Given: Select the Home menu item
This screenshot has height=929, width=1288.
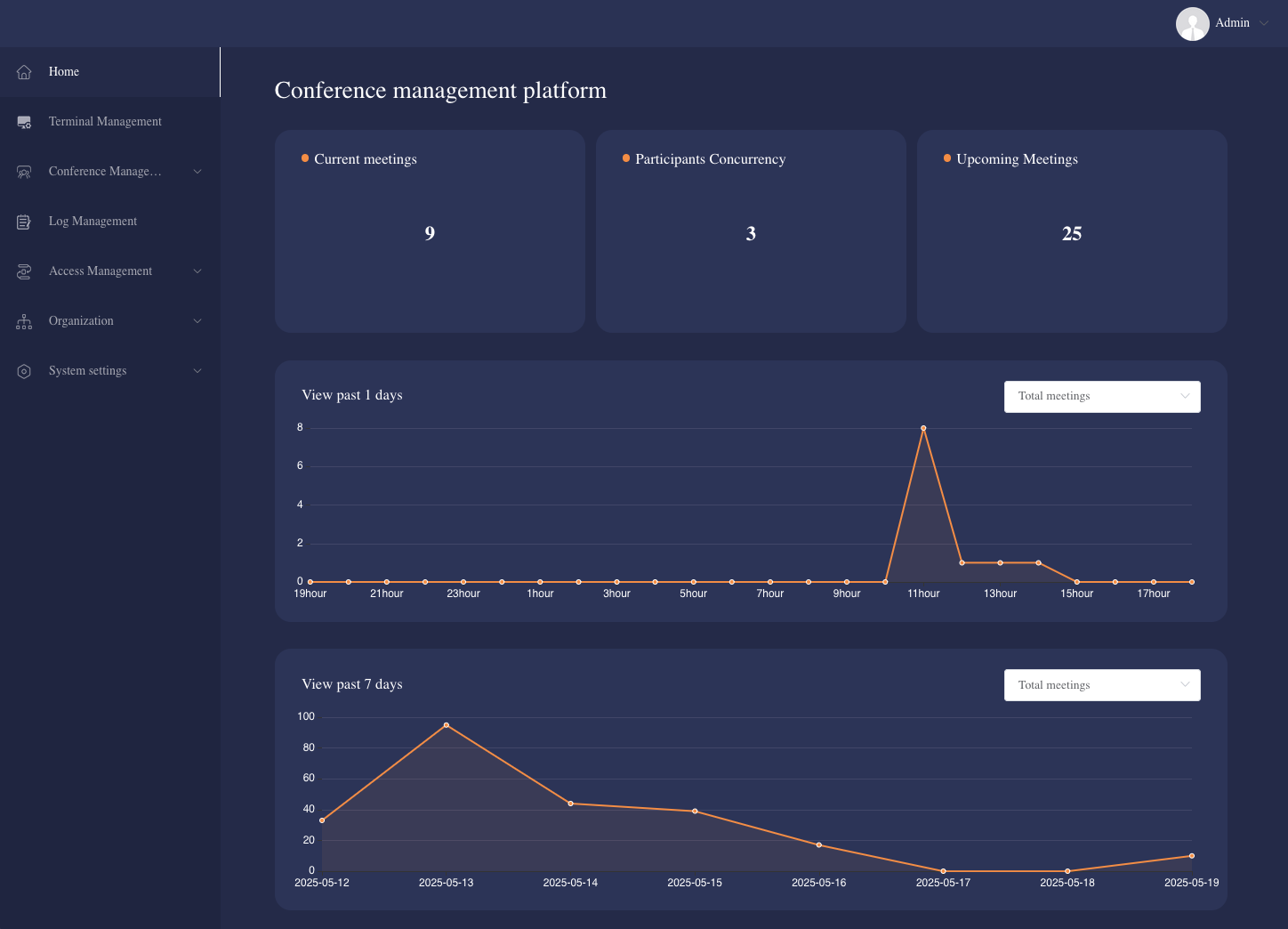Looking at the screenshot, I should 63,71.
